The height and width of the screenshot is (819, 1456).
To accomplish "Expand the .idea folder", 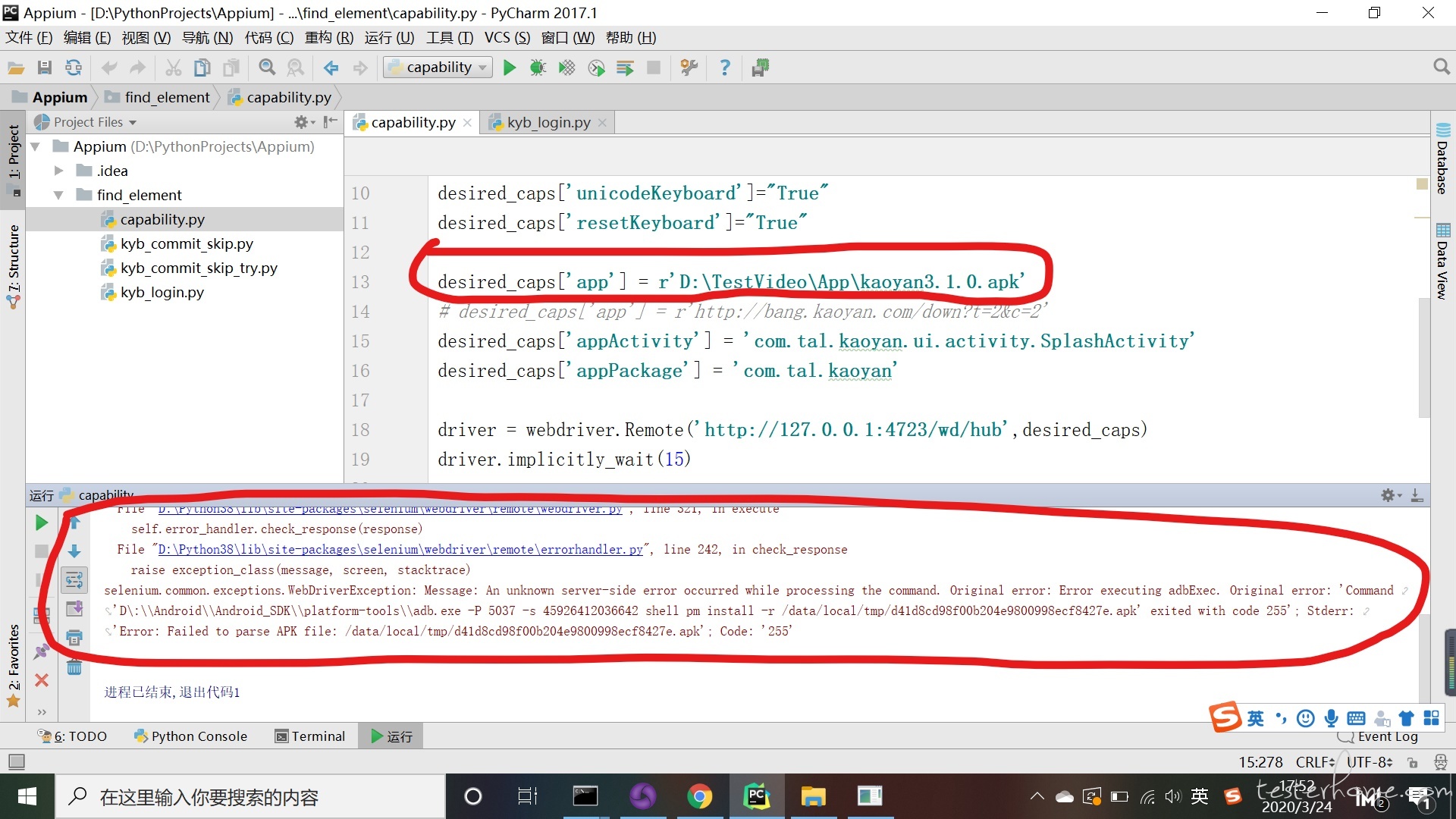I will tap(59, 171).
